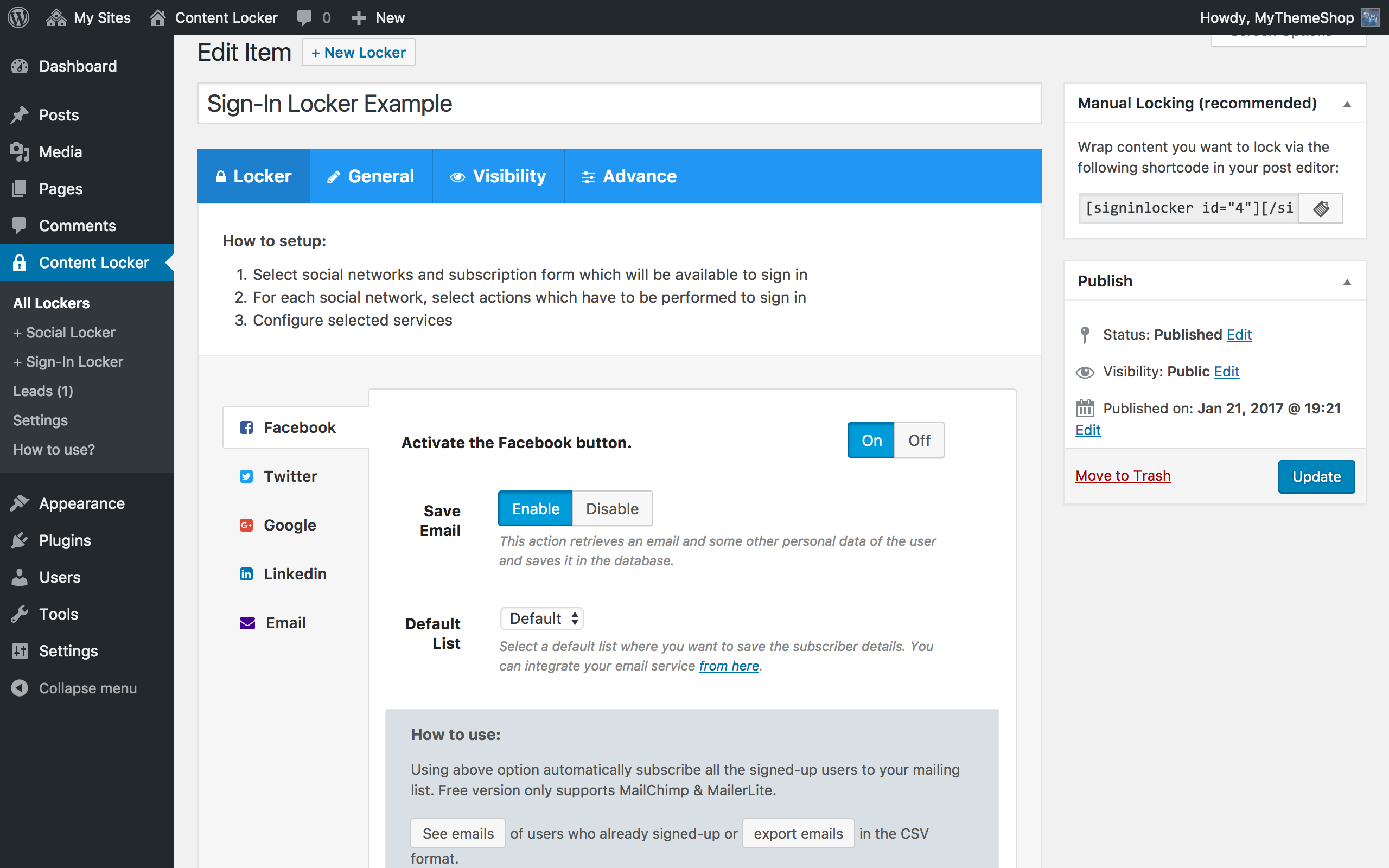The height and width of the screenshot is (868, 1389).
Task: Open the Email sign-in tab
Action: pos(285,623)
